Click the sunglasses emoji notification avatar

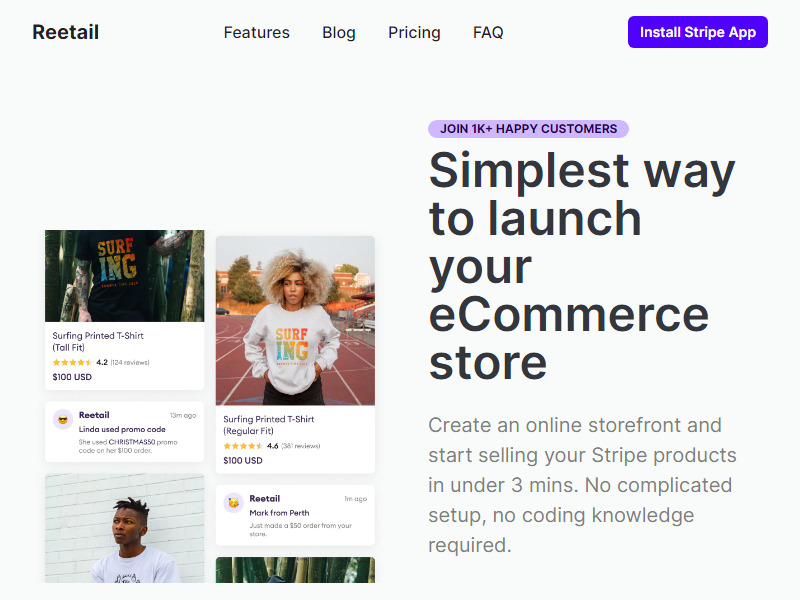(63, 419)
